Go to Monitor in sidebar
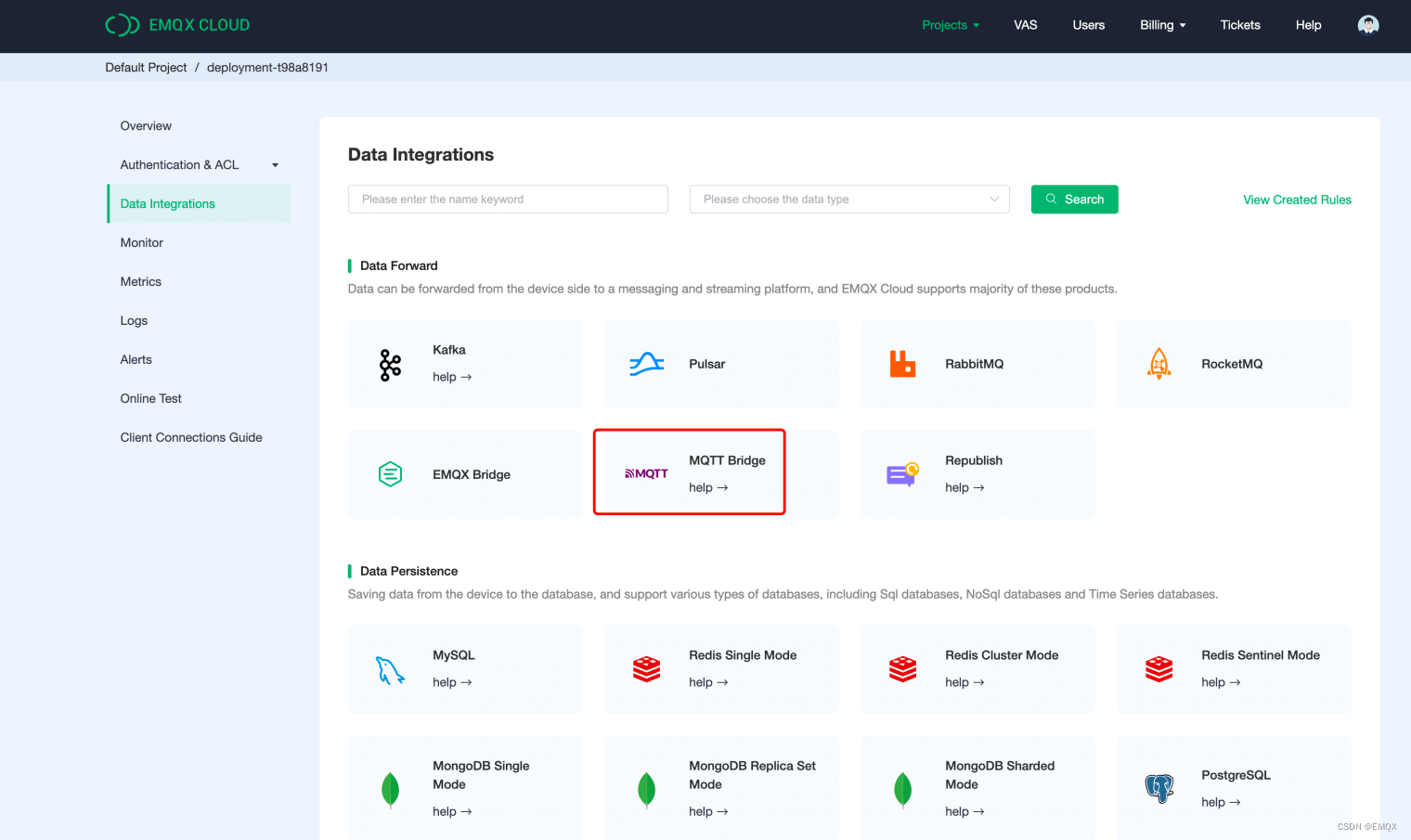 coord(142,243)
